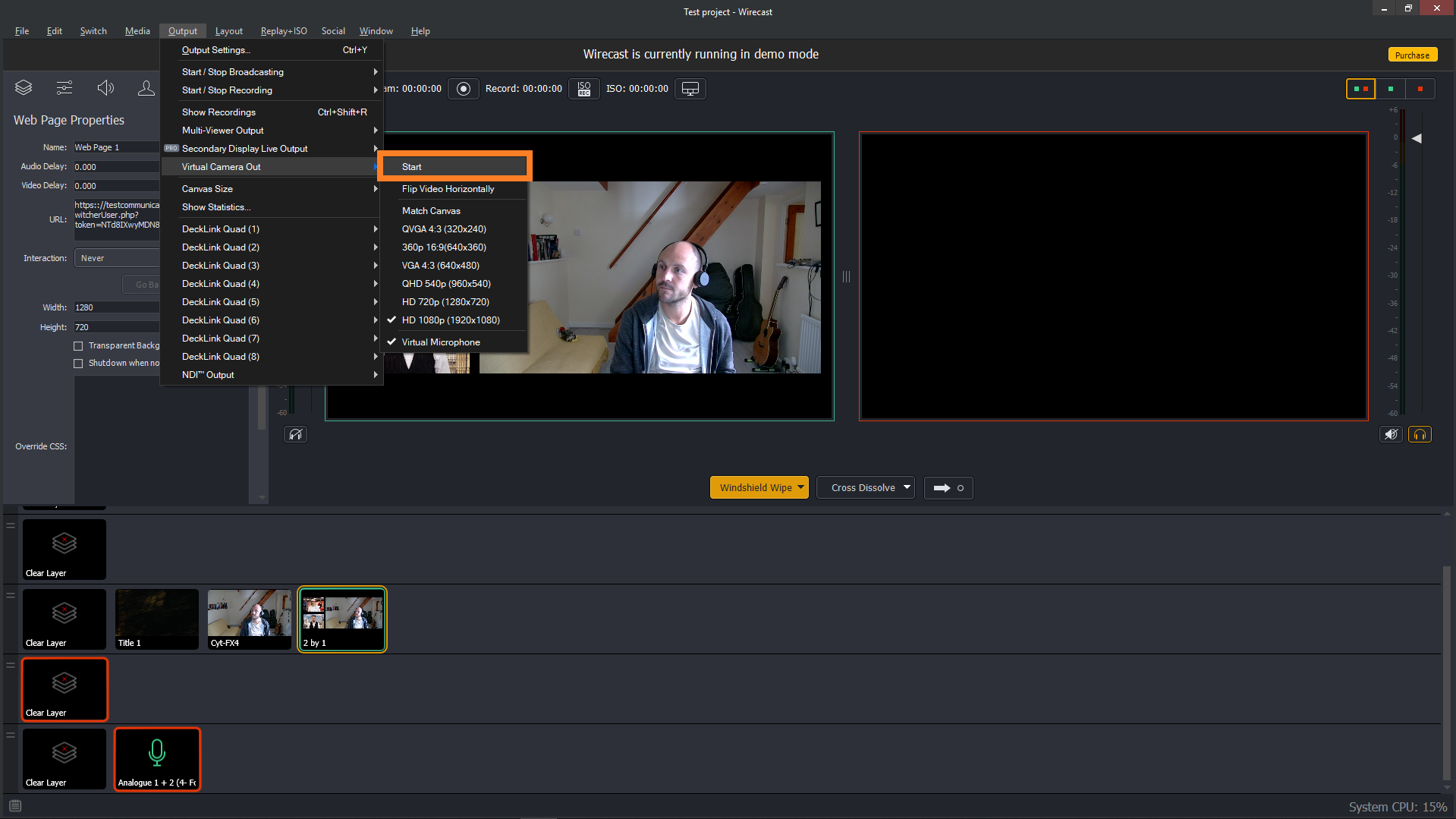The height and width of the screenshot is (819, 1456).
Task: Open the layers properties tab icon
Action: pos(24,88)
